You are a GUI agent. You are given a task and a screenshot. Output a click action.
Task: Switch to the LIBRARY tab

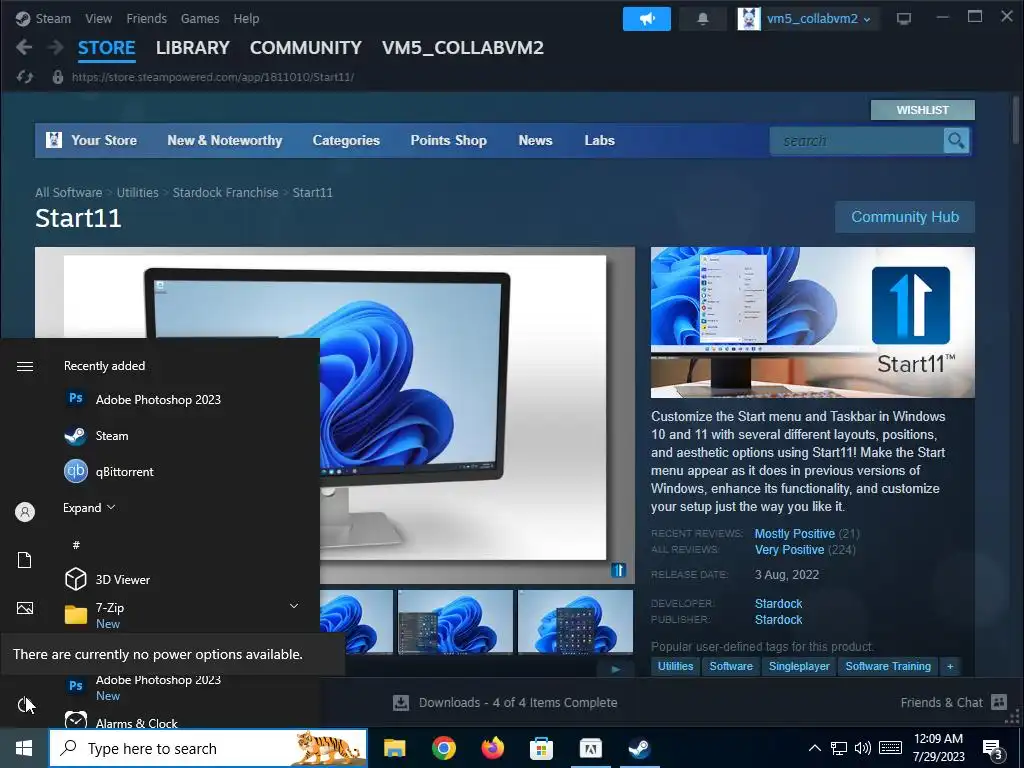tap(193, 48)
